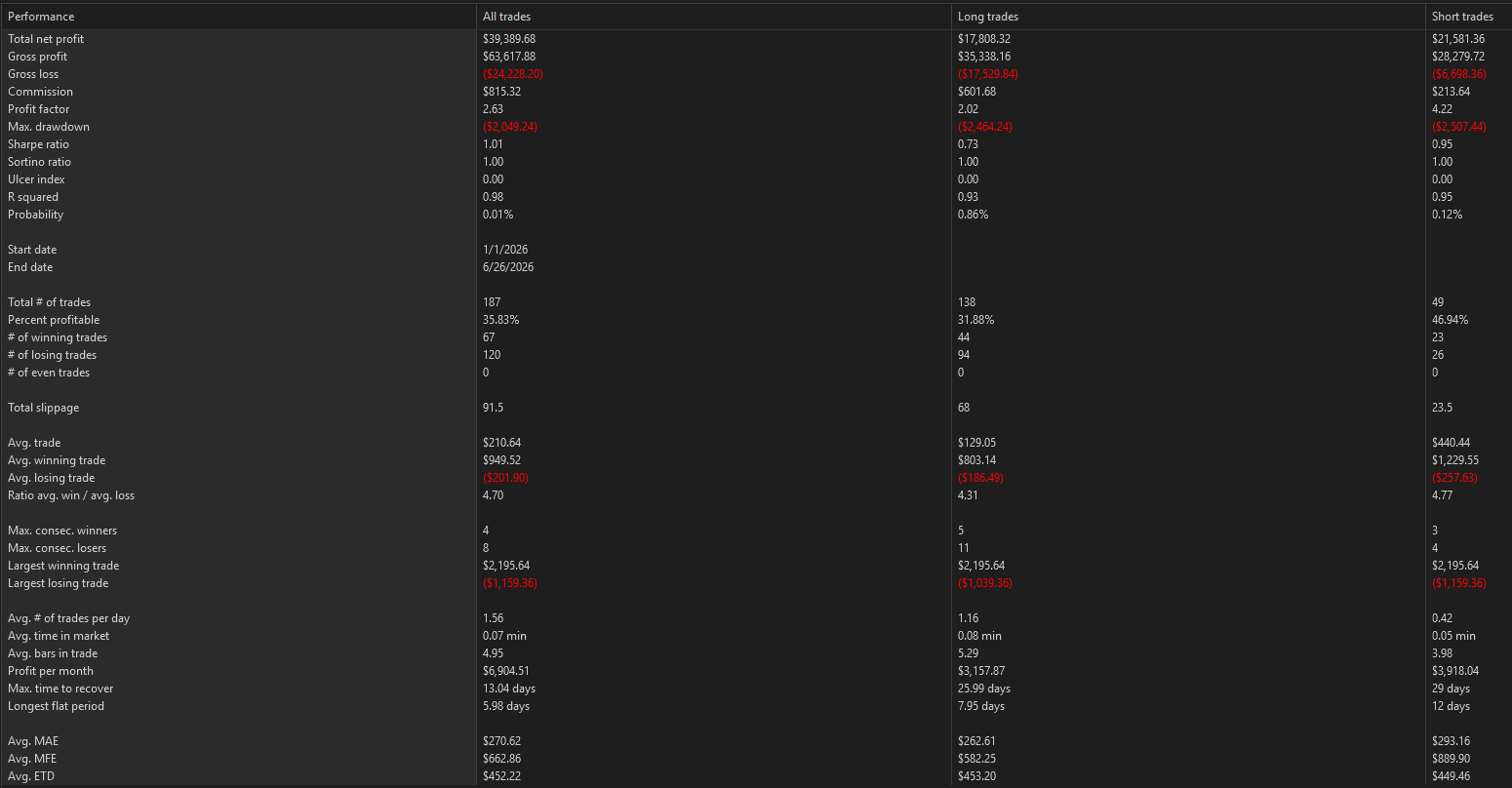Click the Total net profit row label
Screen dimensions: 1512x788
click(46, 39)
